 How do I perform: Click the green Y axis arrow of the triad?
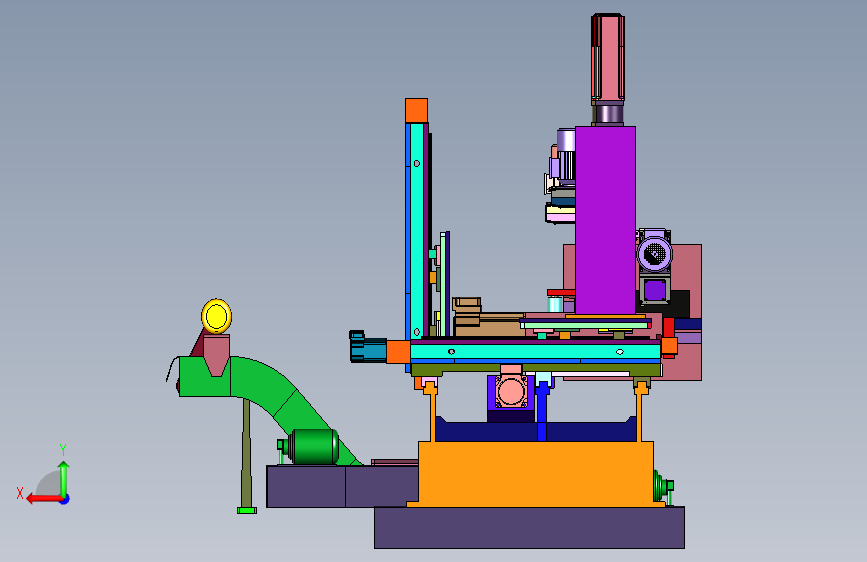(64, 478)
